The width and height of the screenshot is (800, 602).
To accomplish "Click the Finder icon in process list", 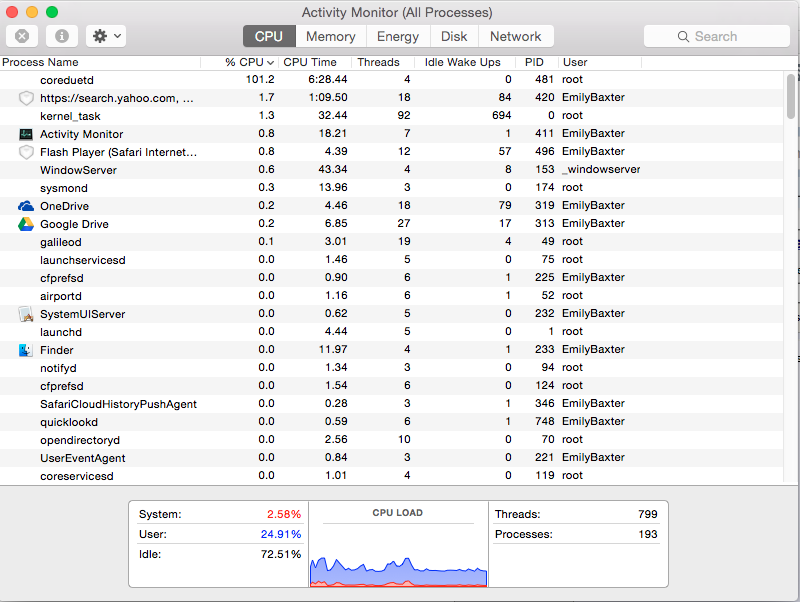I will pos(26,350).
